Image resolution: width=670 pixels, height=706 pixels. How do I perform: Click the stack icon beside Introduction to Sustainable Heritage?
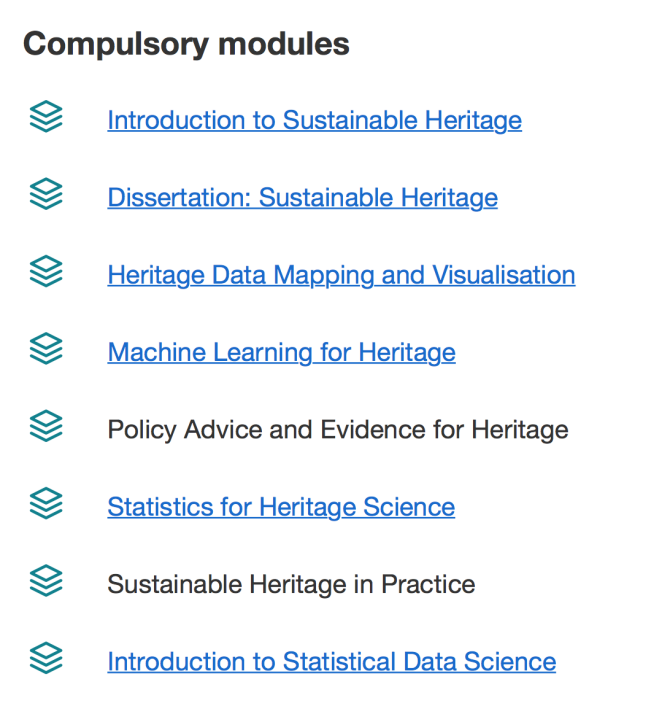46,117
